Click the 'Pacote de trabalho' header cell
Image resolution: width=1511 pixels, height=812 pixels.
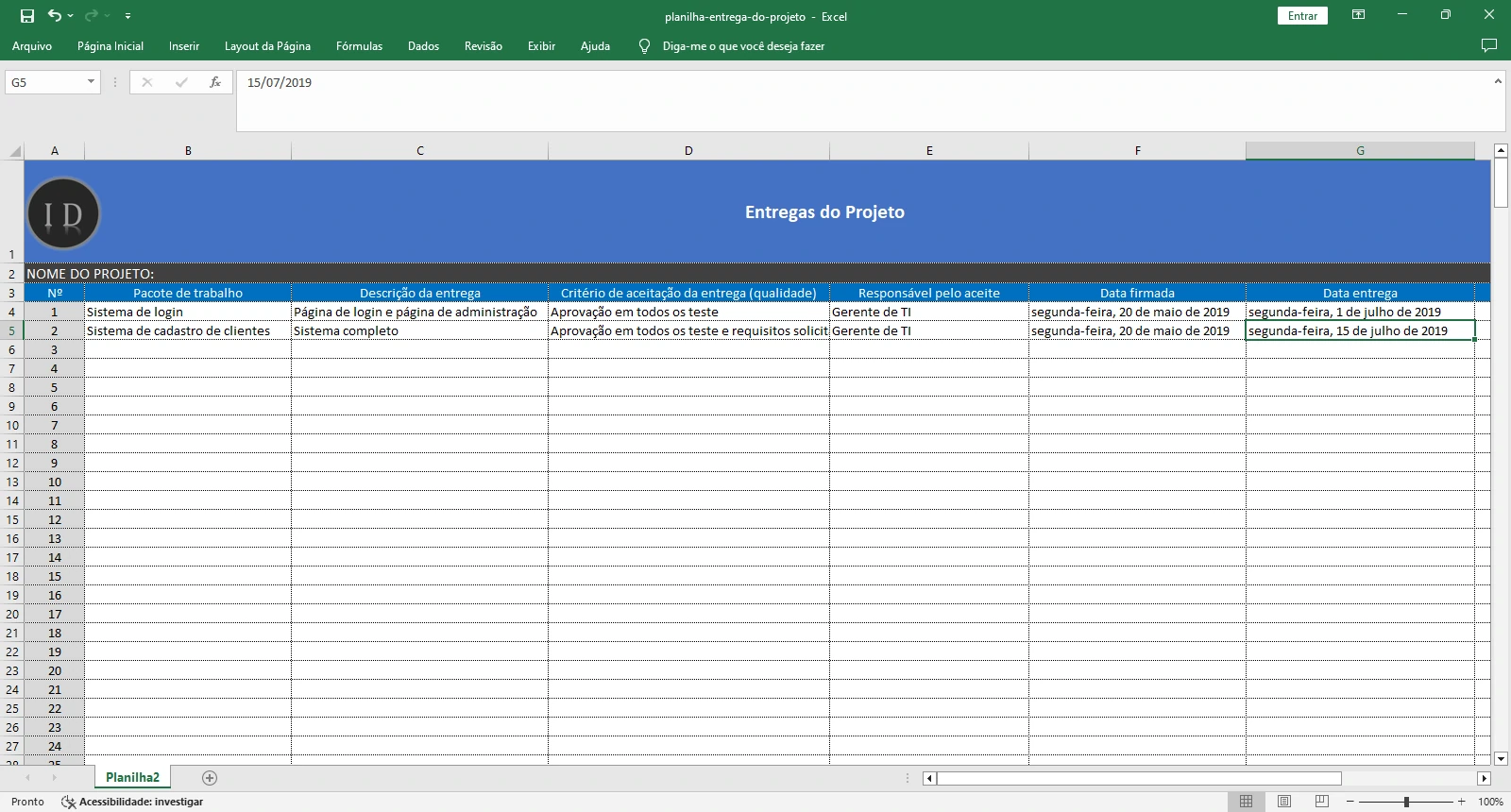pyautogui.click(x=188, y=293)
